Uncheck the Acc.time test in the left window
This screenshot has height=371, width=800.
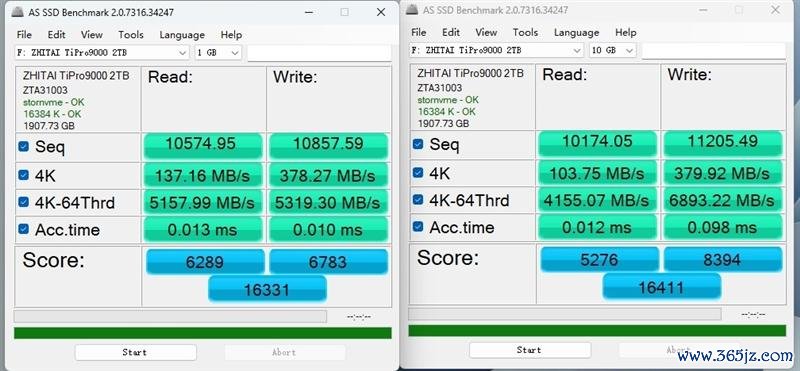(23, 229)
